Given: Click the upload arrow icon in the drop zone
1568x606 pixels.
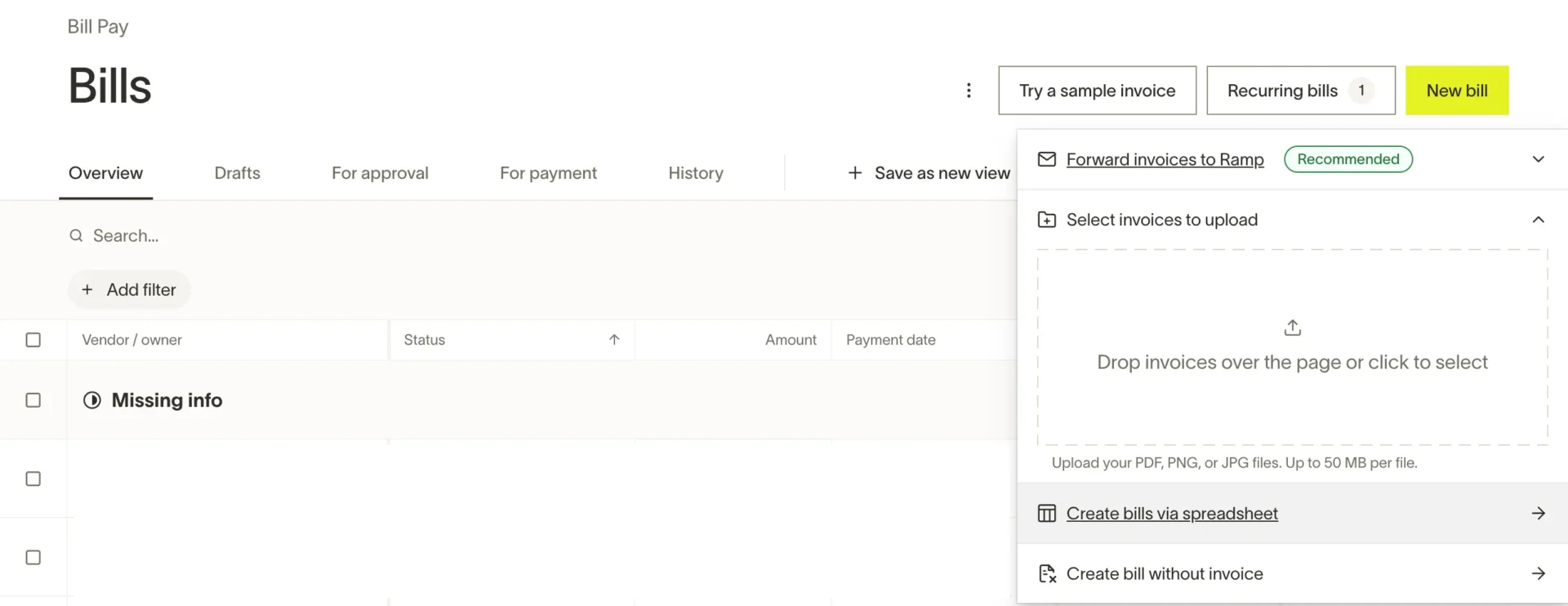Looking at the screenshot, I should (x=1291, y=327).
